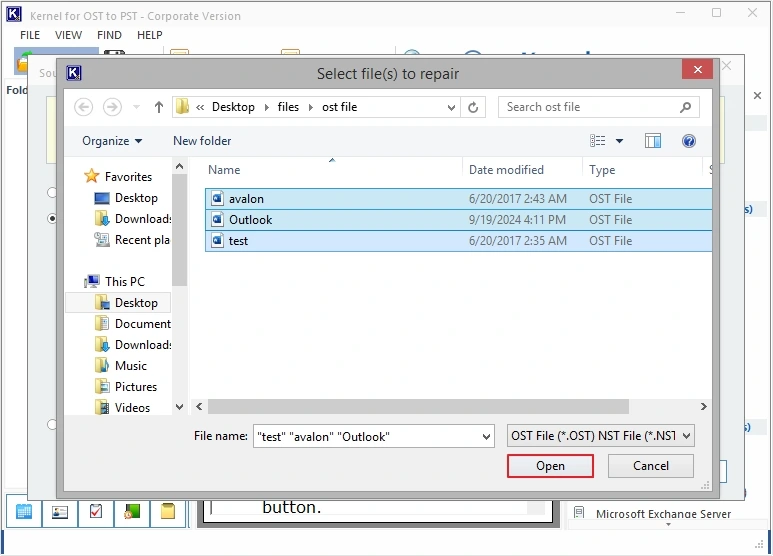Toggle the preview pane icon
Image resolution: width=773 pixels, height=556 pixels.
click(653, 141)
